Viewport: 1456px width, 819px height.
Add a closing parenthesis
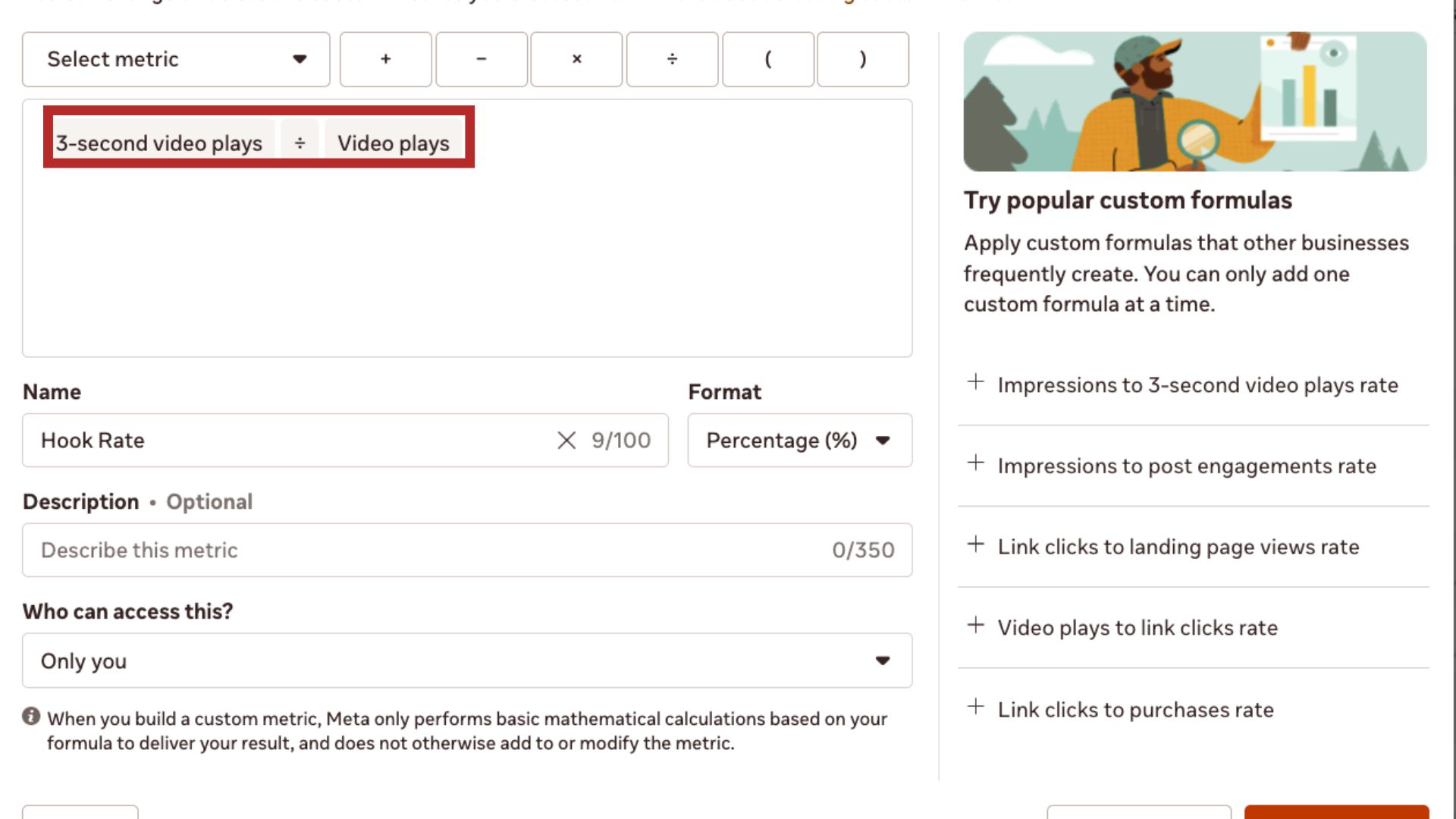tap(863, 59)
